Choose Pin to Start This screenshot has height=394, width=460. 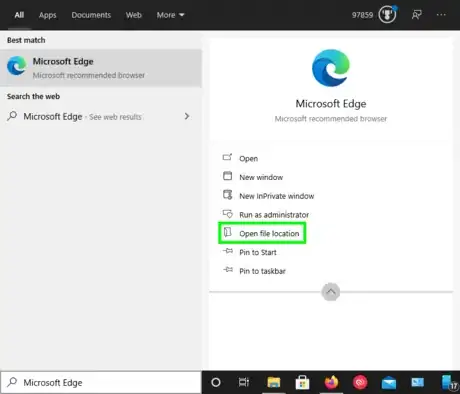click(x=258, y=252)
